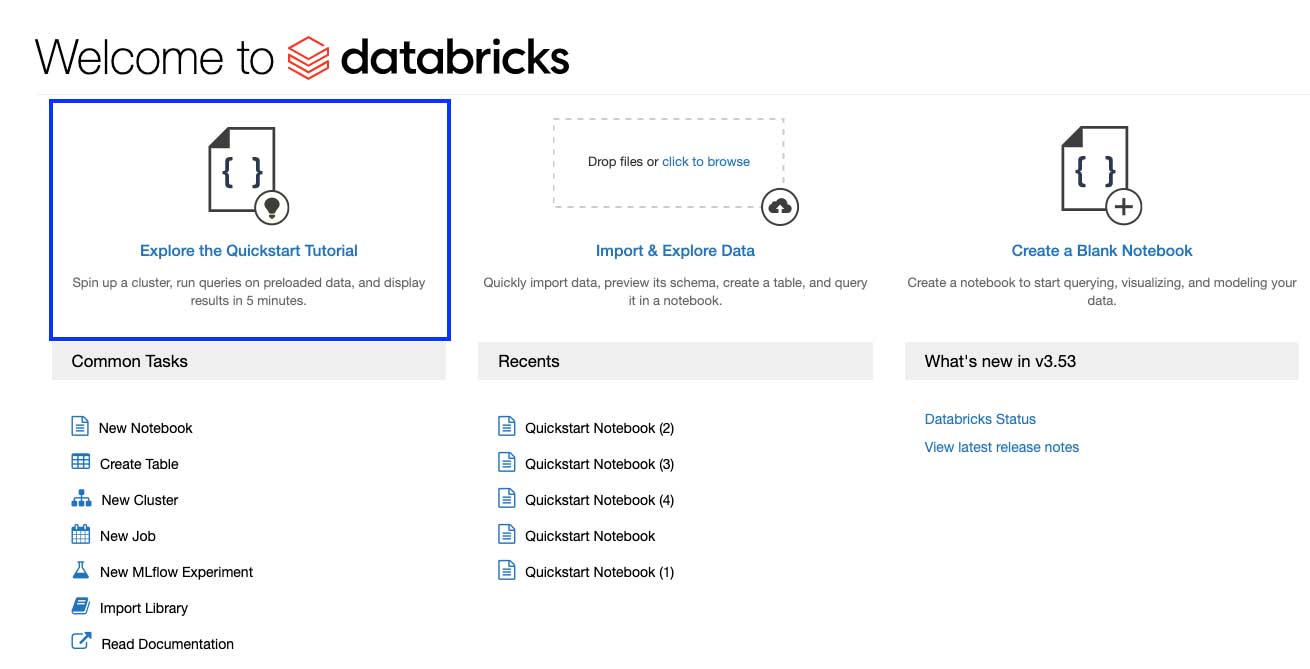Screen dimensions: 1310x669
Task: Click the Quickstart Tutorial lightbulb notebook icon
Action: tap(247, 175)
